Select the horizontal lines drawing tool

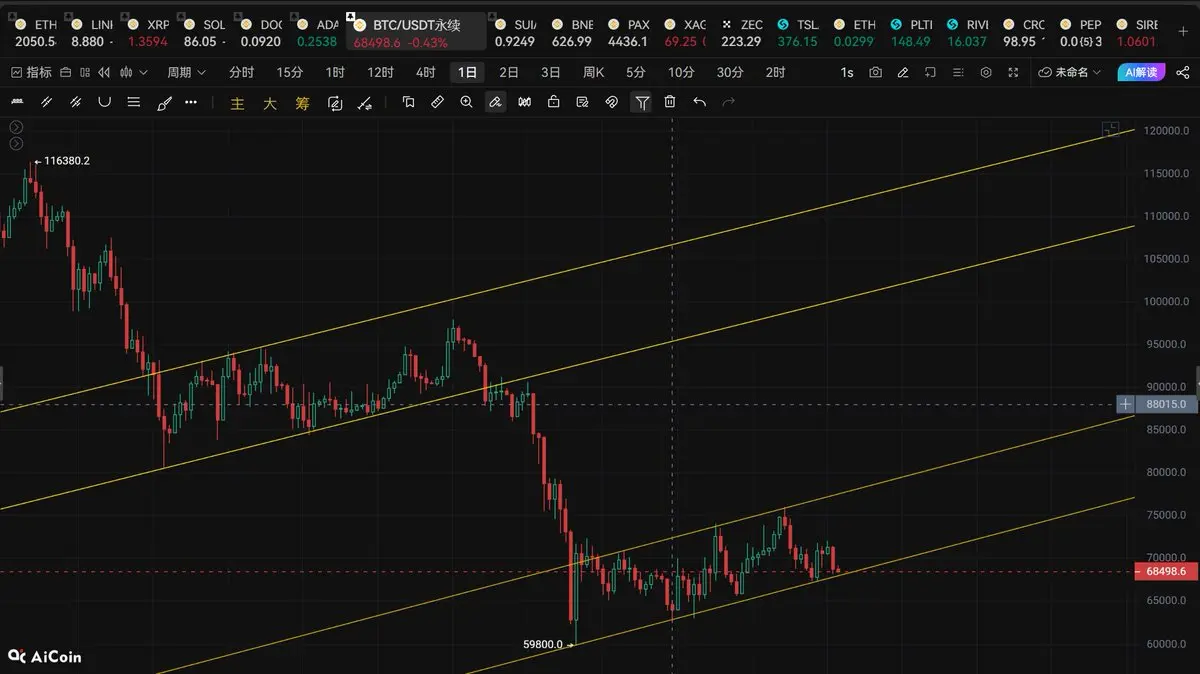(x=134, y=102)
